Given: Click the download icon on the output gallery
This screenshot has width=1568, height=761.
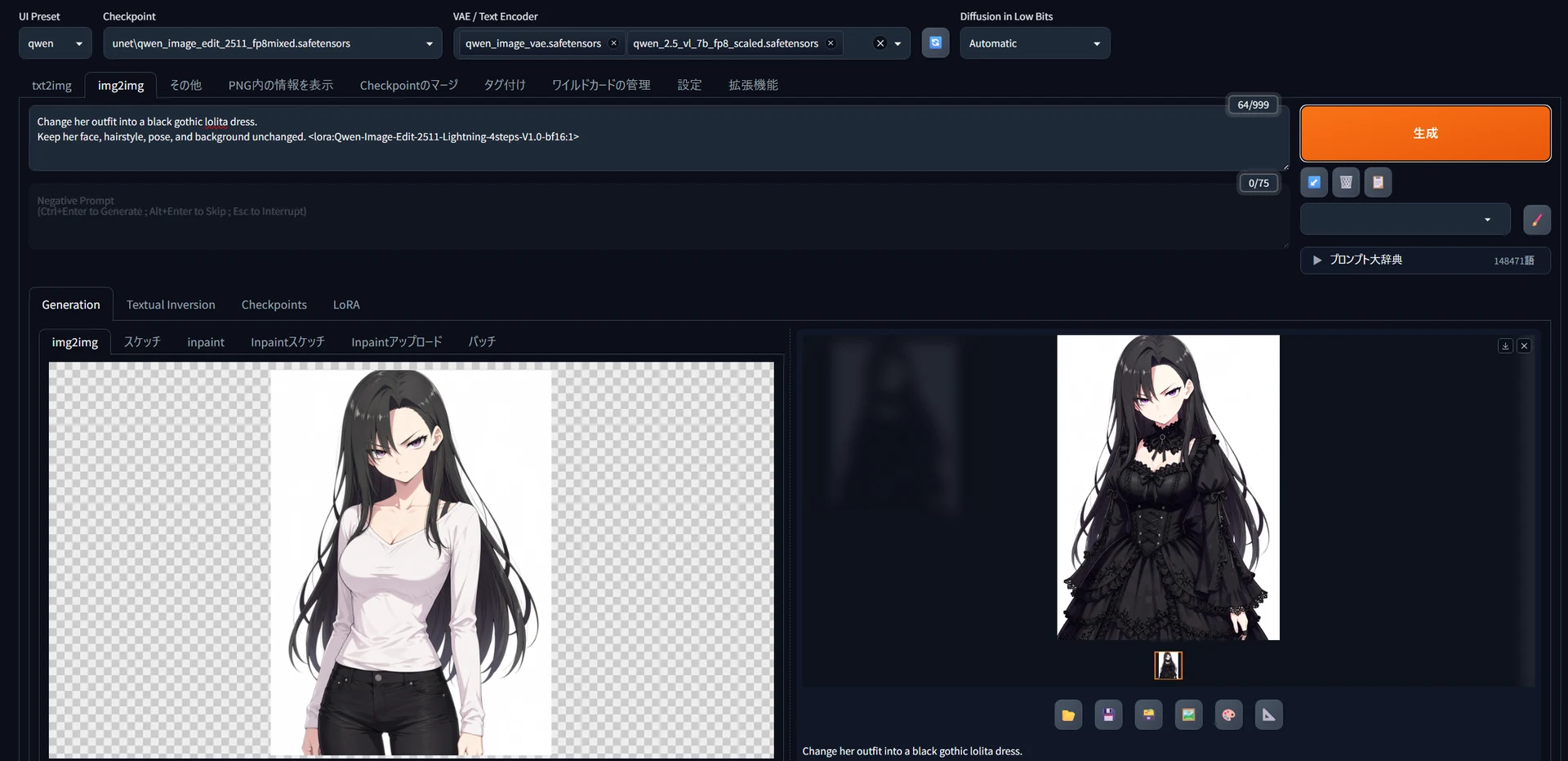Looking at the screenshot, I should click(x=1505, y=346).
